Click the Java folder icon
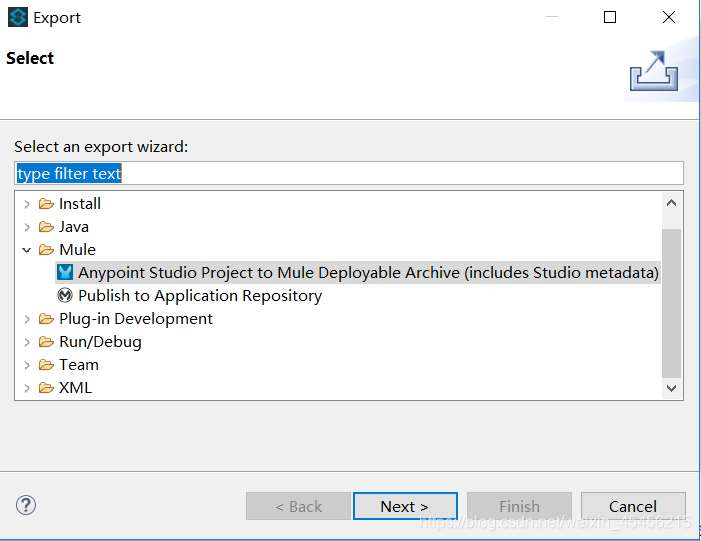701x541 pixels. [46, 227]
